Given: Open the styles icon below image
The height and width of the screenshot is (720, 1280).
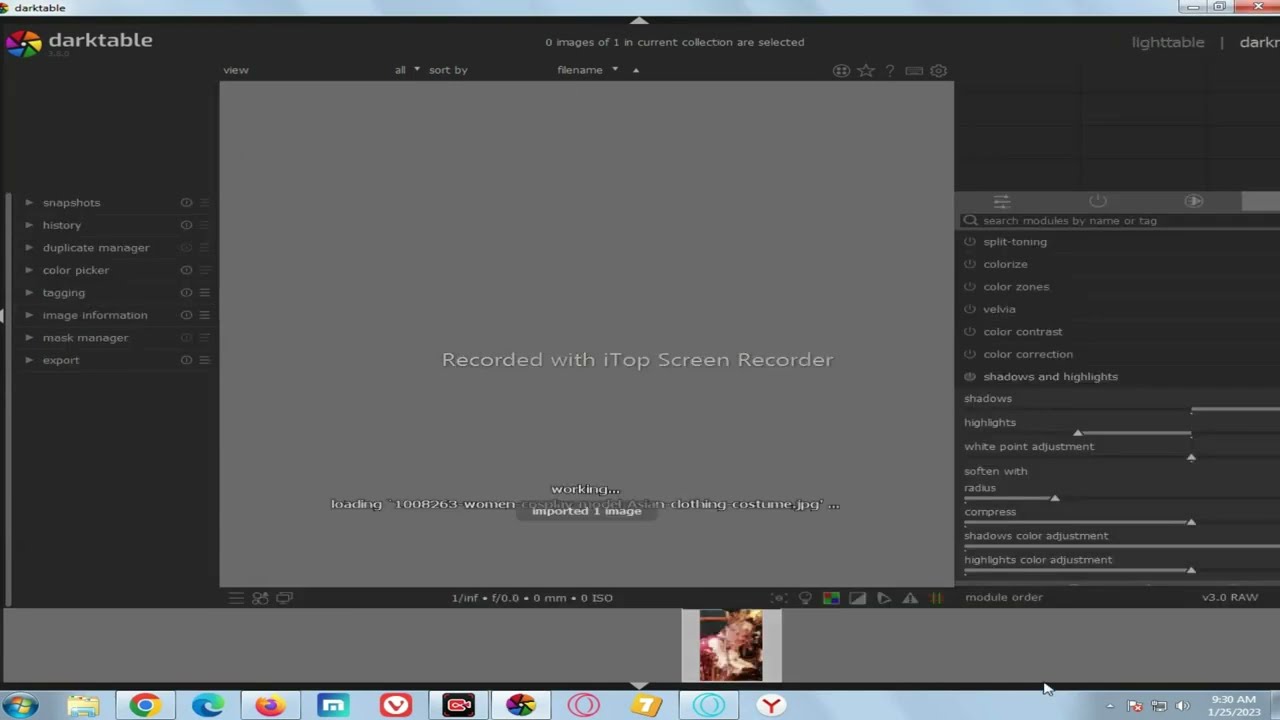Looking at the screenshot, I should (x=260, y=598).
